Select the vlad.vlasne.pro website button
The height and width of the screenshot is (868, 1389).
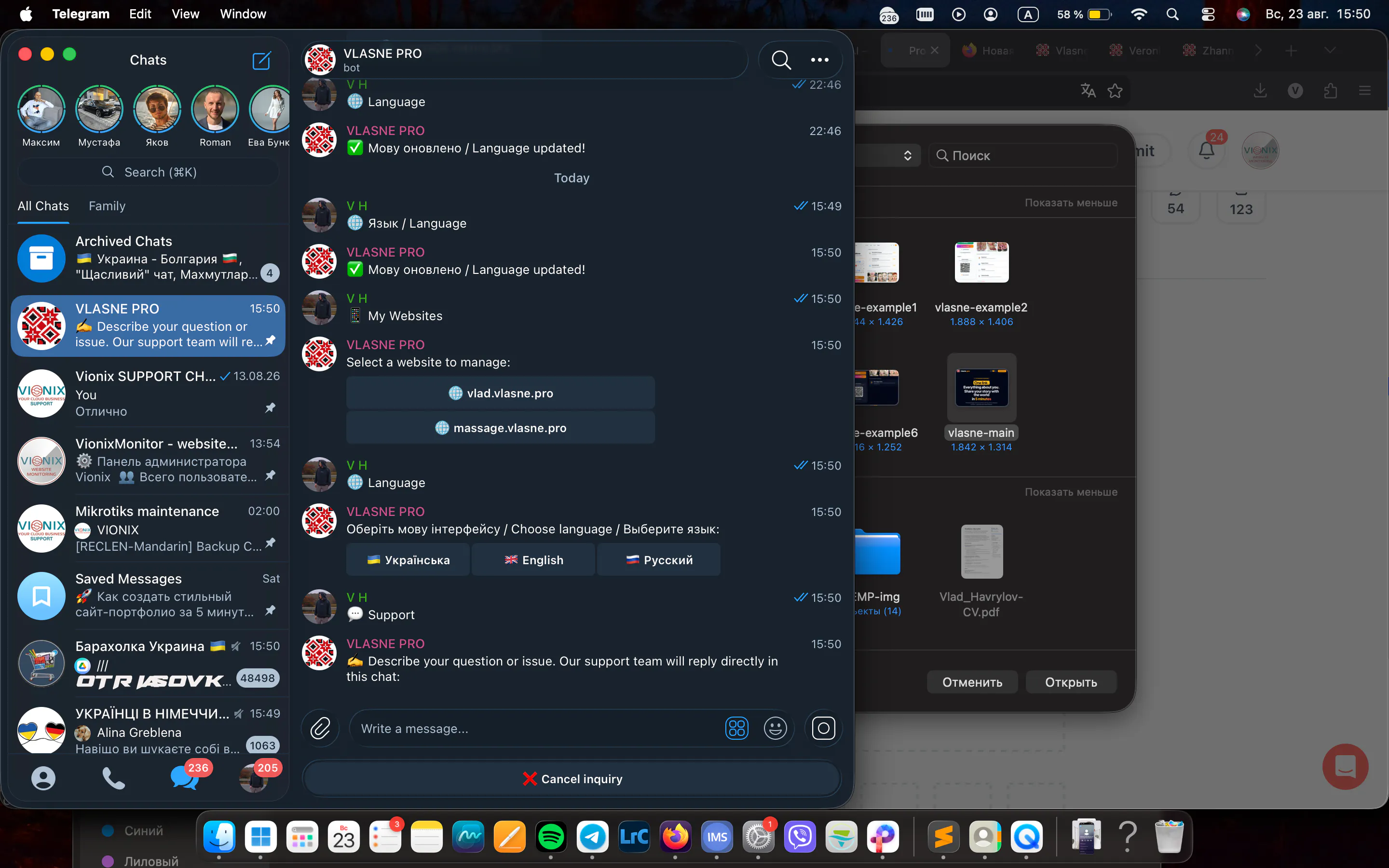501,393
